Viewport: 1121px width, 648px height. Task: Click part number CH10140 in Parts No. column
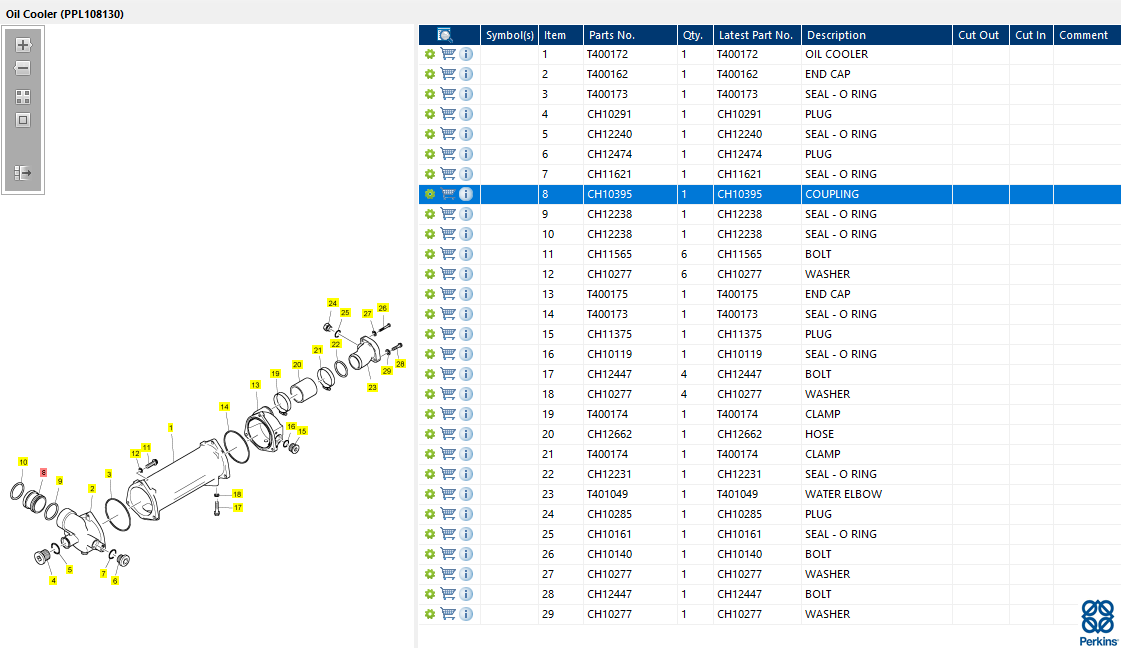[610, 554]
